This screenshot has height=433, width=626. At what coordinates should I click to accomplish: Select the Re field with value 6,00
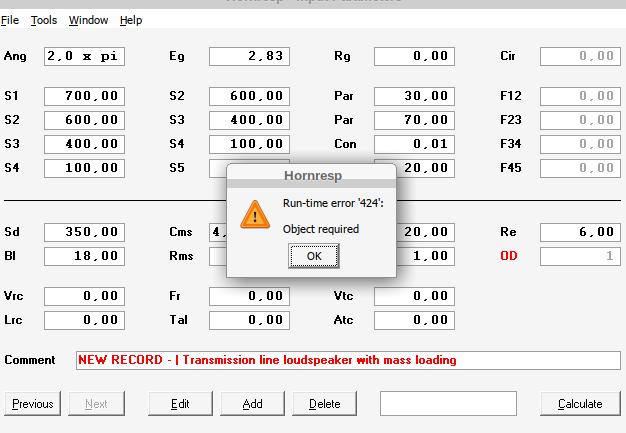580,232
